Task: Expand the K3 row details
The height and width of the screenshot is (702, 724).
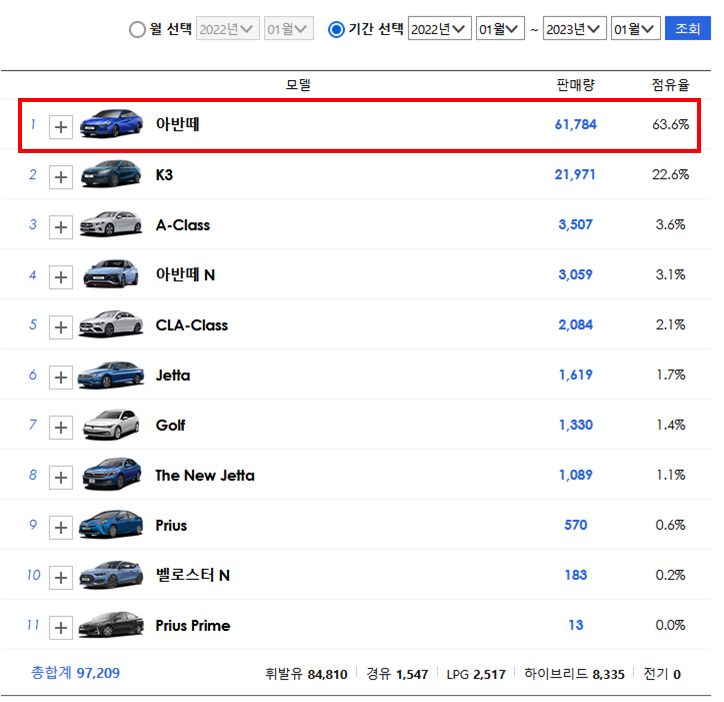Action: pos(61,177)
